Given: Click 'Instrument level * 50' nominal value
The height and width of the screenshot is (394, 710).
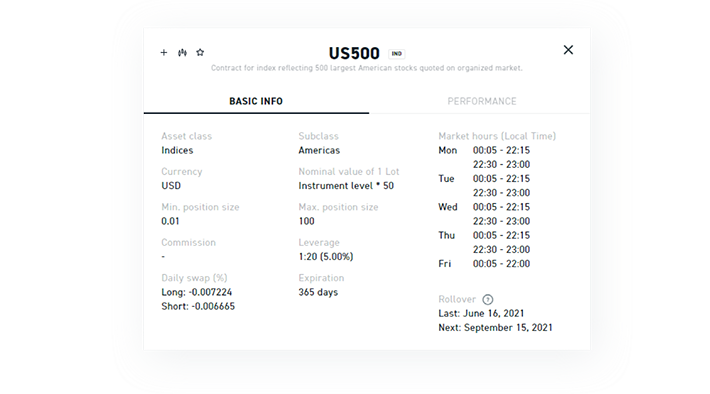Looking at the screenshot, I should [x=346, y=186].
